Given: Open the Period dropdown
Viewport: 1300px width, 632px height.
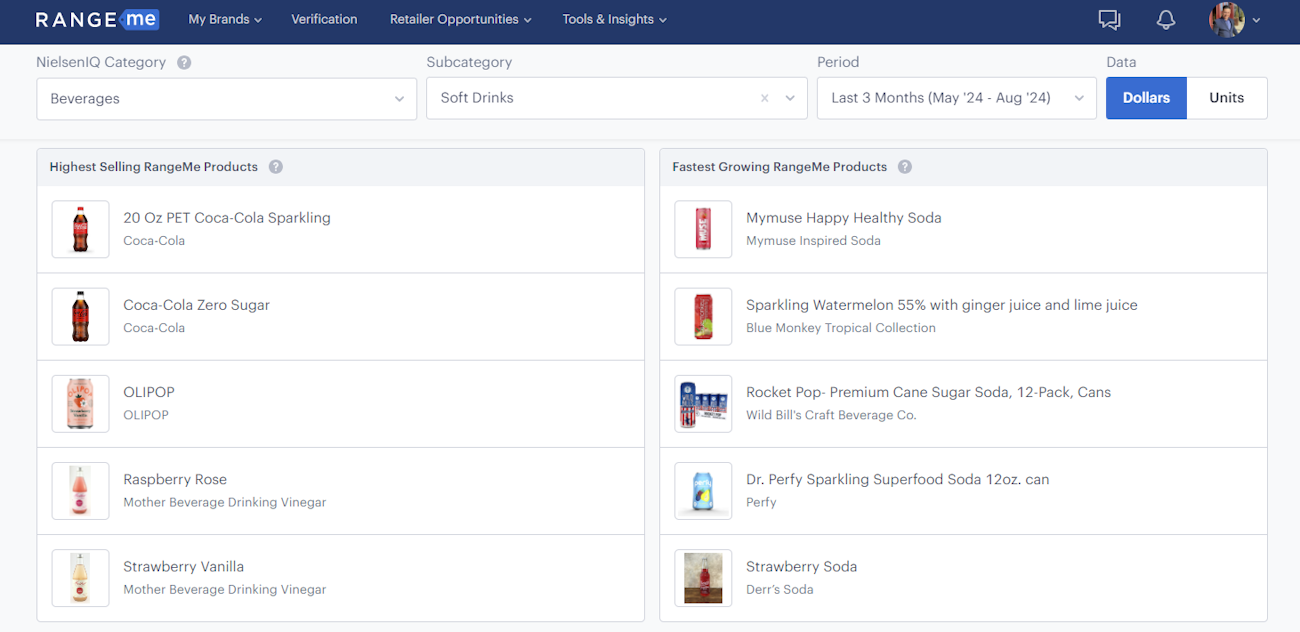Looking at the screenshot, I should tap(1079, 99).
